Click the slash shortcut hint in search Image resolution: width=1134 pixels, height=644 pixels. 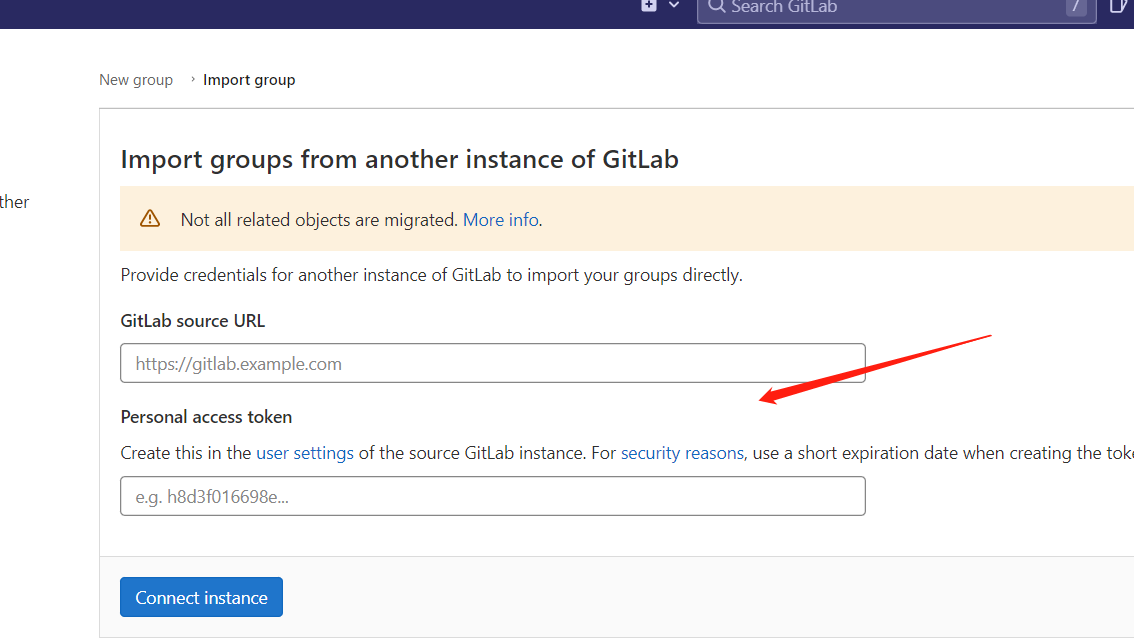1076,7
